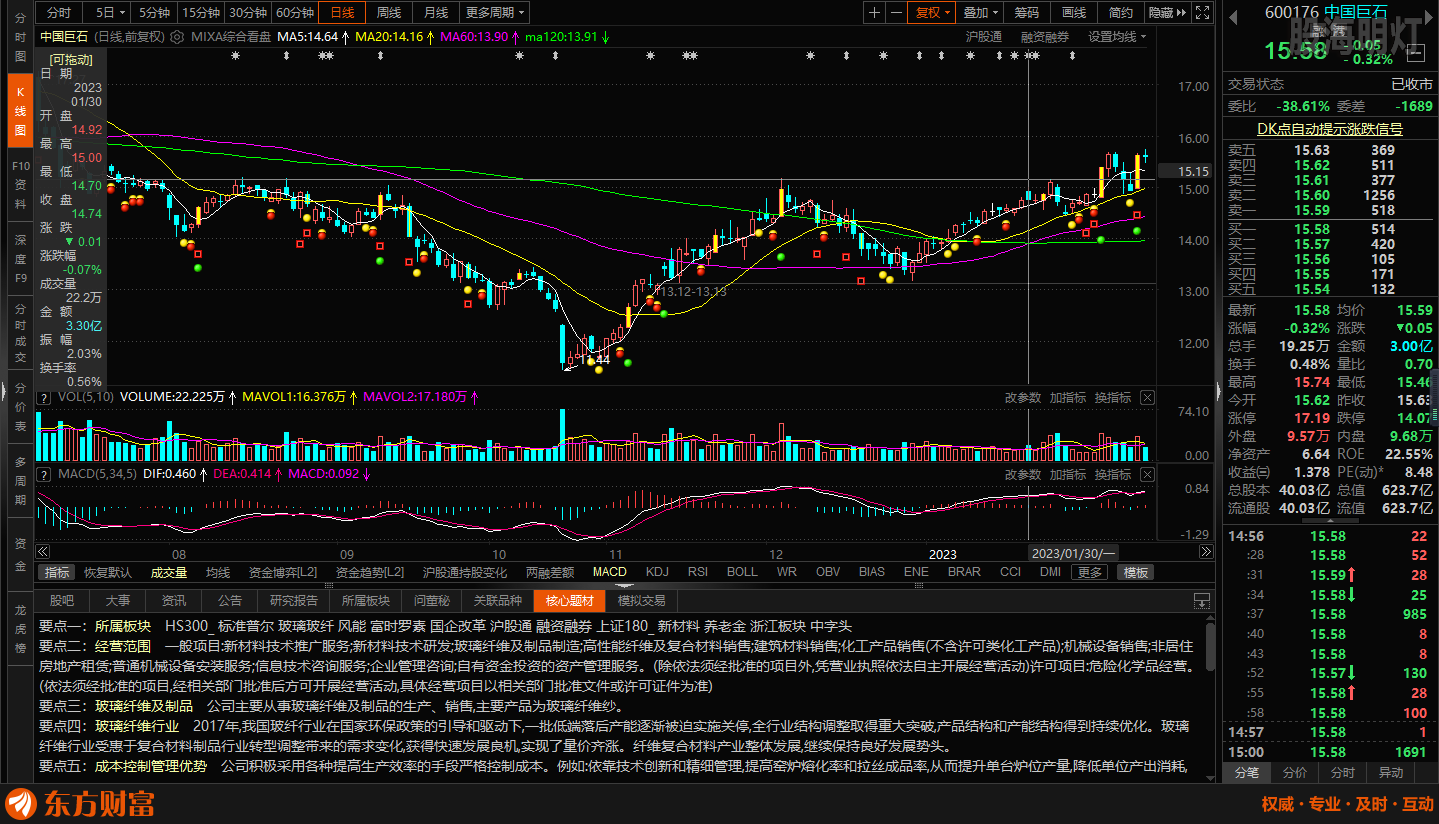
Task: Zoom out of the K-line chart with minus
Action: click(895, 13)
